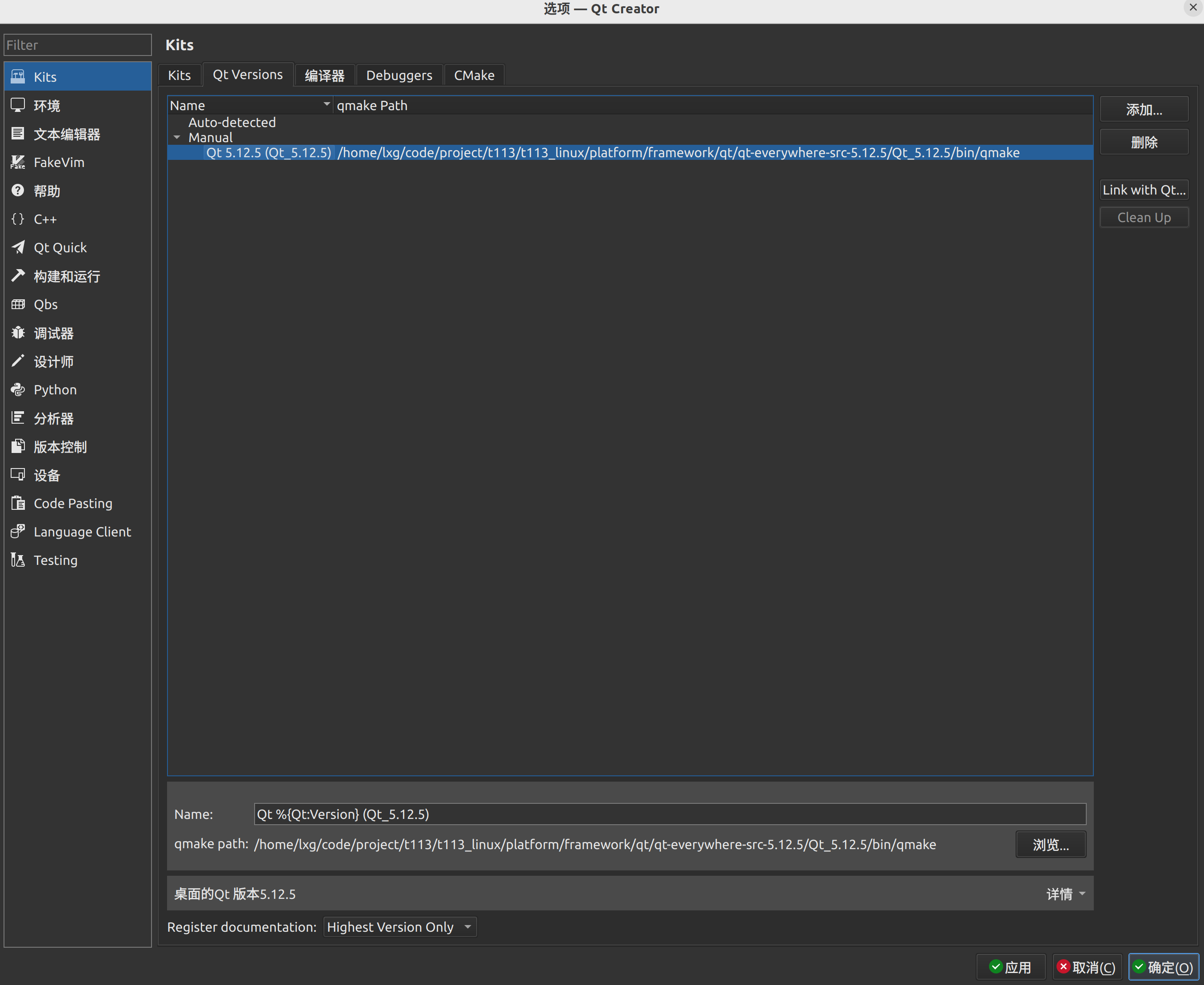Open the 设备 monitor icon

(x=18, y=475)
